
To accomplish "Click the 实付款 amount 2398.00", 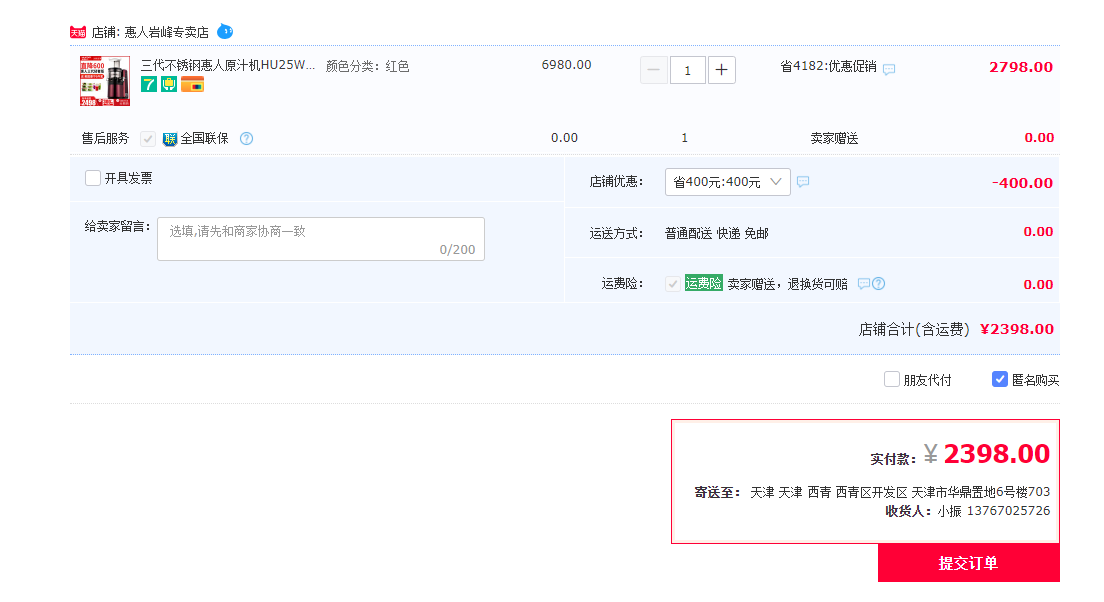I will (996, 454).
